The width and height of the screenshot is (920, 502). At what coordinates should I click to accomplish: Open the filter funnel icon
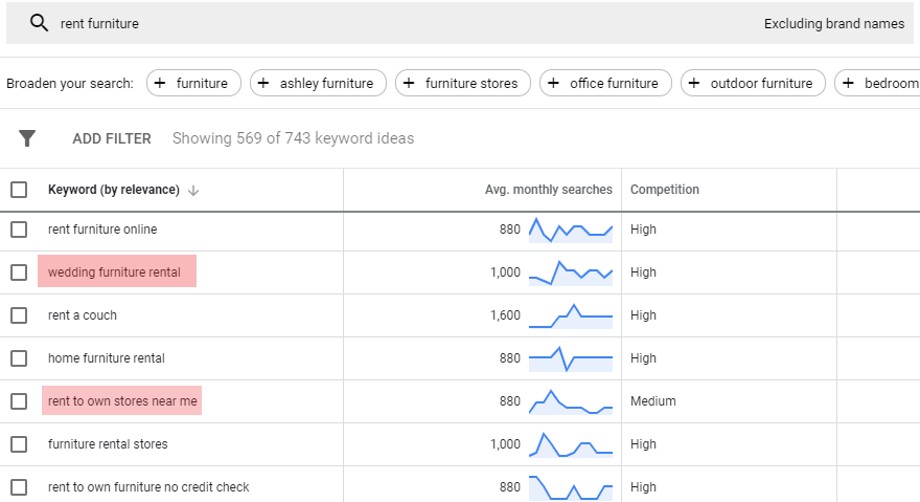27,139
